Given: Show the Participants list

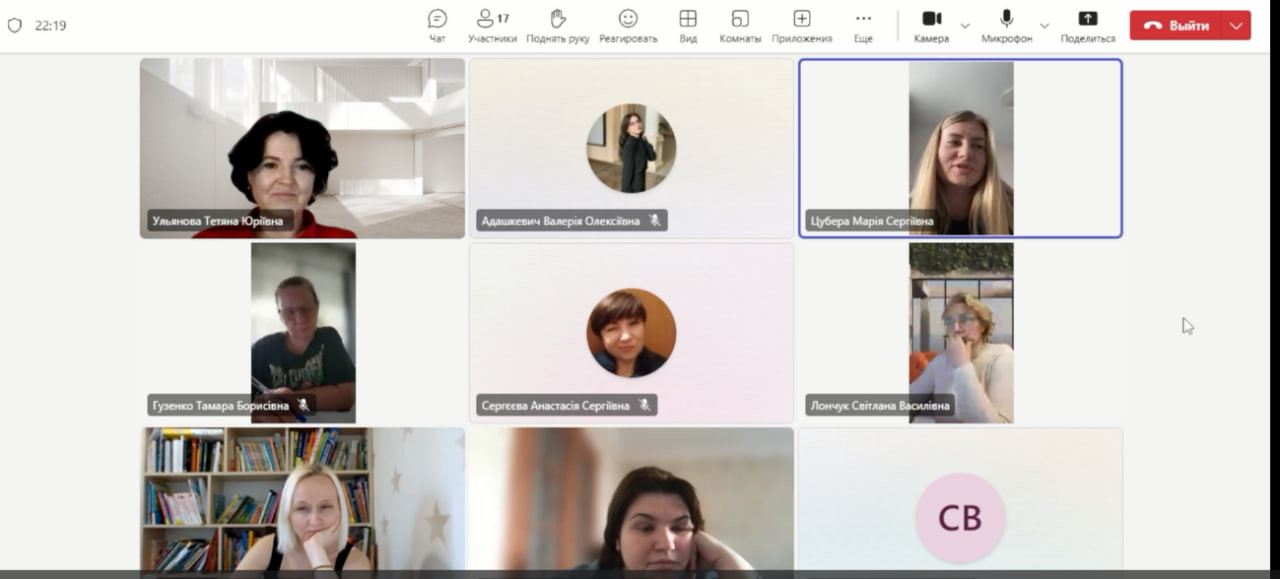Looking at the screenshot, I should (492, 25).
